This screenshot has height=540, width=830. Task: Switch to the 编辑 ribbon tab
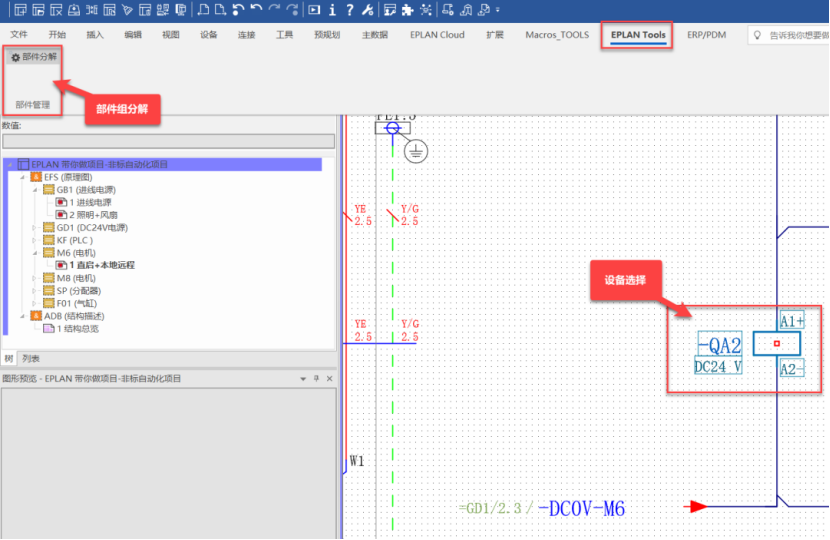[133, 34]
